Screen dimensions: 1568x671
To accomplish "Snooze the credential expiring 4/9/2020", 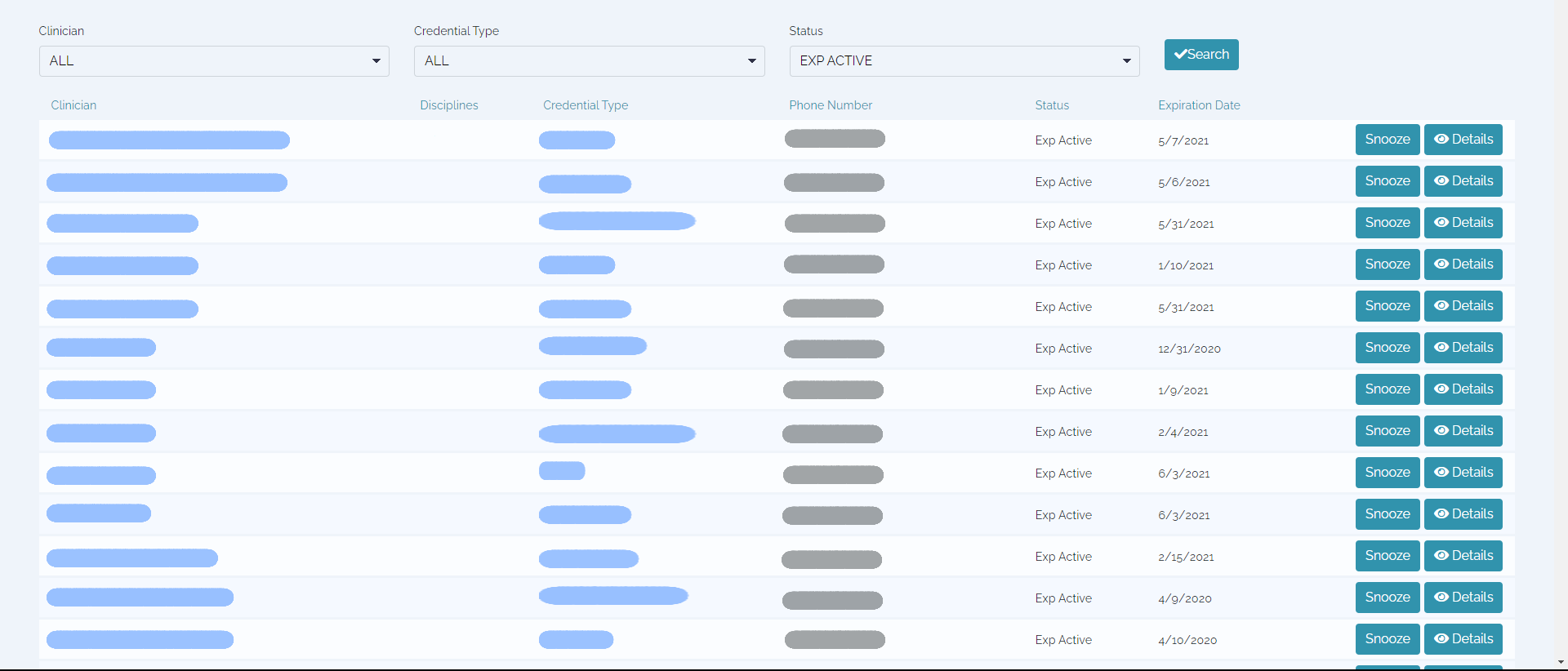I will pos(1388,598).
